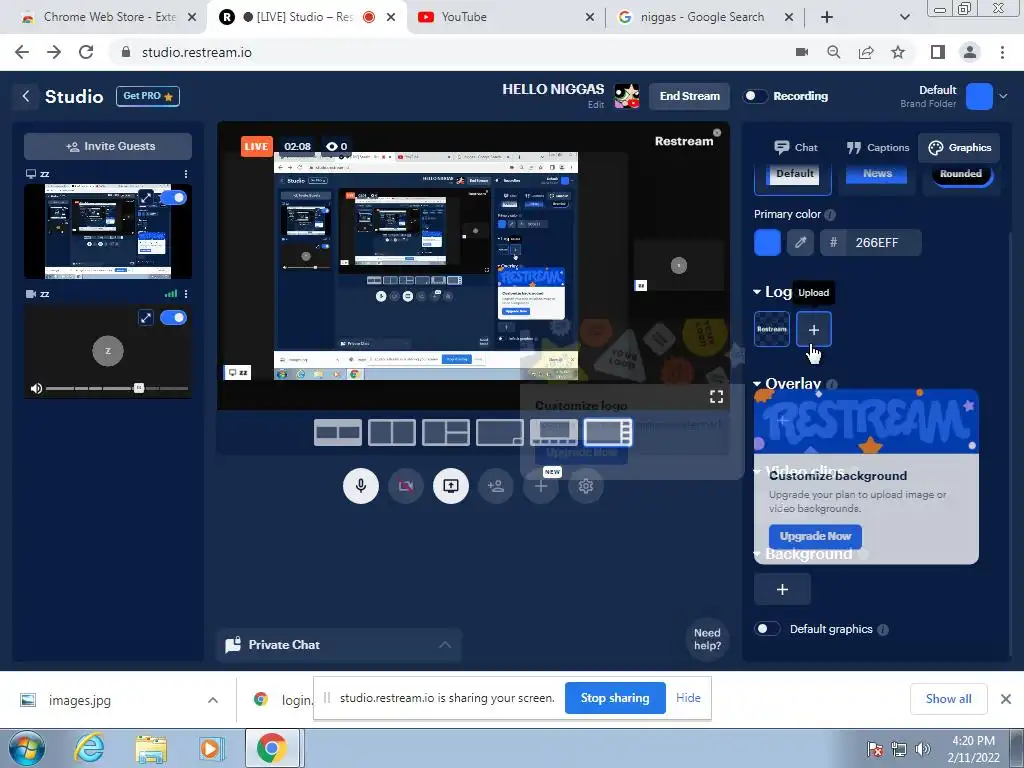This screenshot has width=1024, height=768.
Task: Toggle the Recording switch
Action: 755,96
